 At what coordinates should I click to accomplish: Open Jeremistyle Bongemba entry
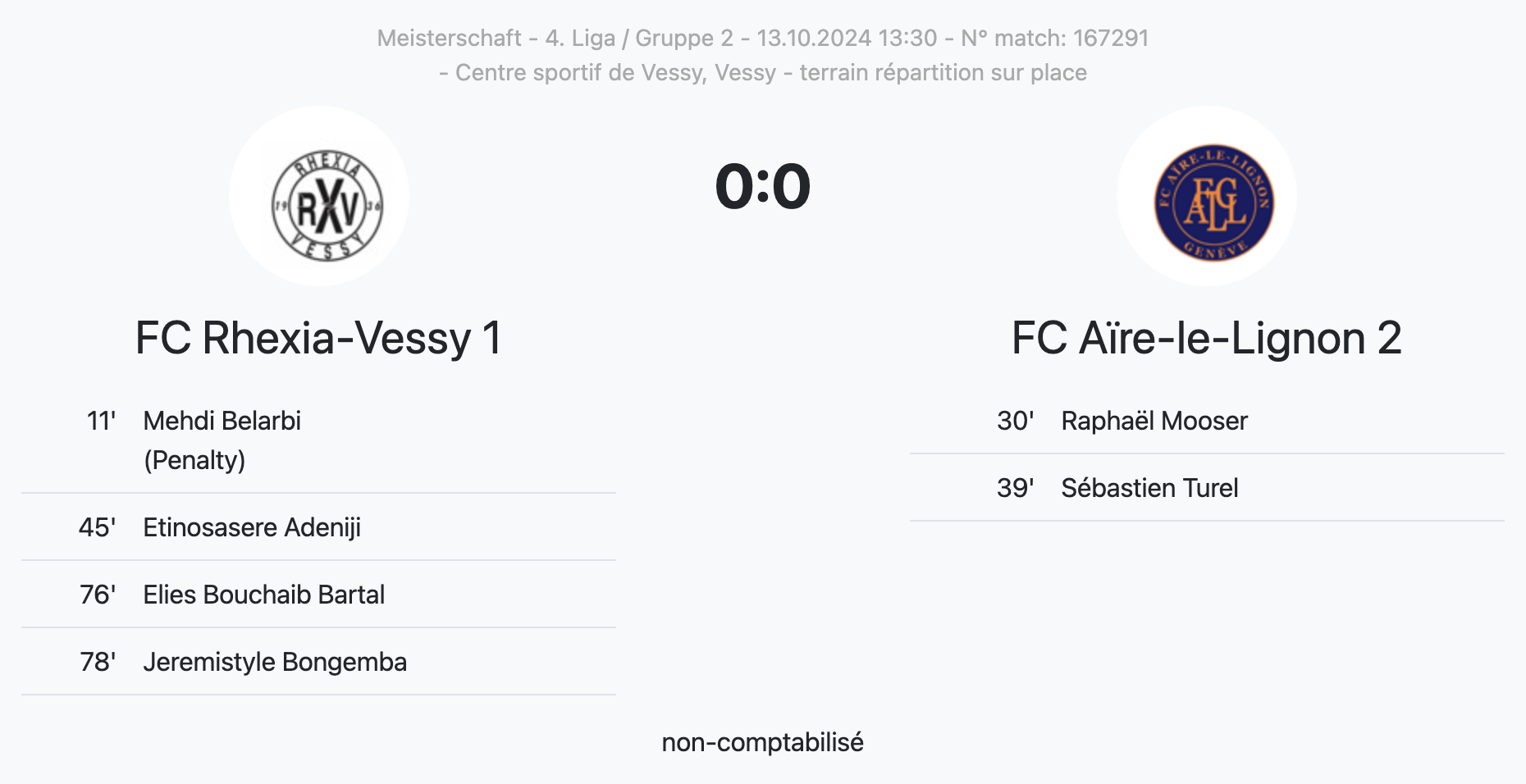point(275,662)
